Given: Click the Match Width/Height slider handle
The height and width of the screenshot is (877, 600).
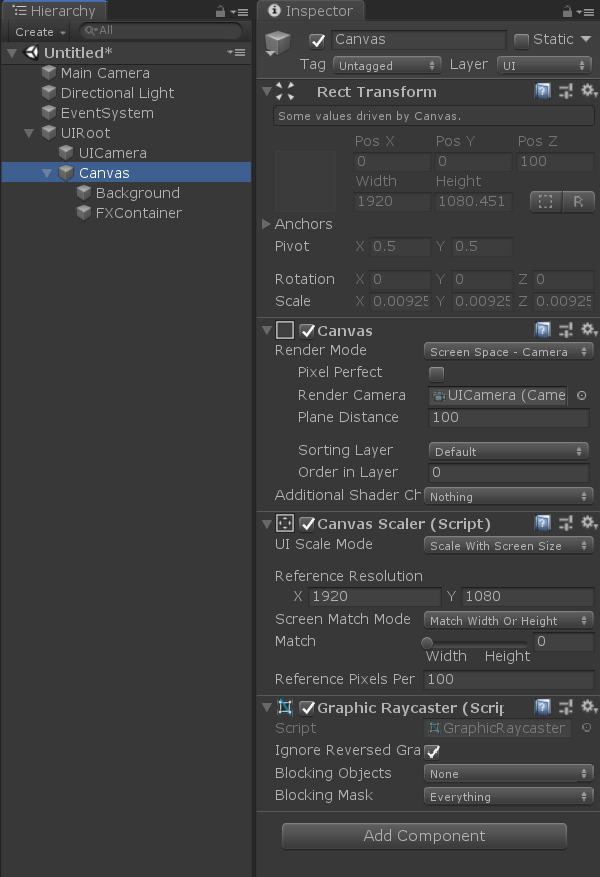Looking at the screenshot, I should [427, 642].
